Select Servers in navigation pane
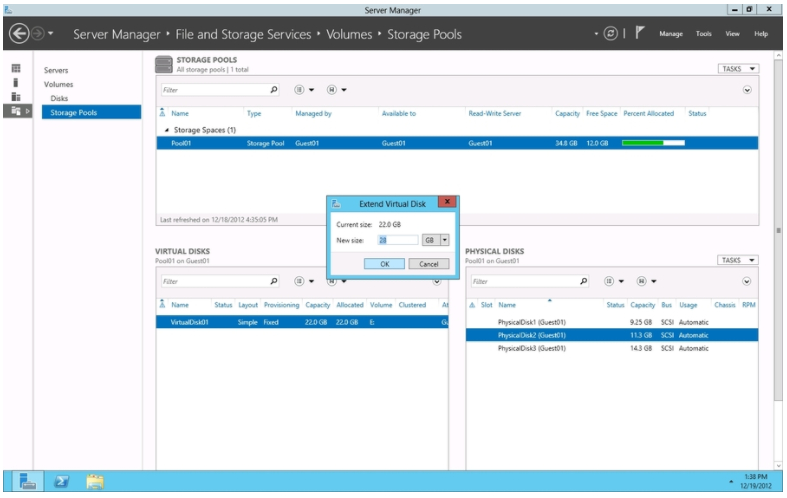This screenshot has width=787, height=498. [56, 70]
